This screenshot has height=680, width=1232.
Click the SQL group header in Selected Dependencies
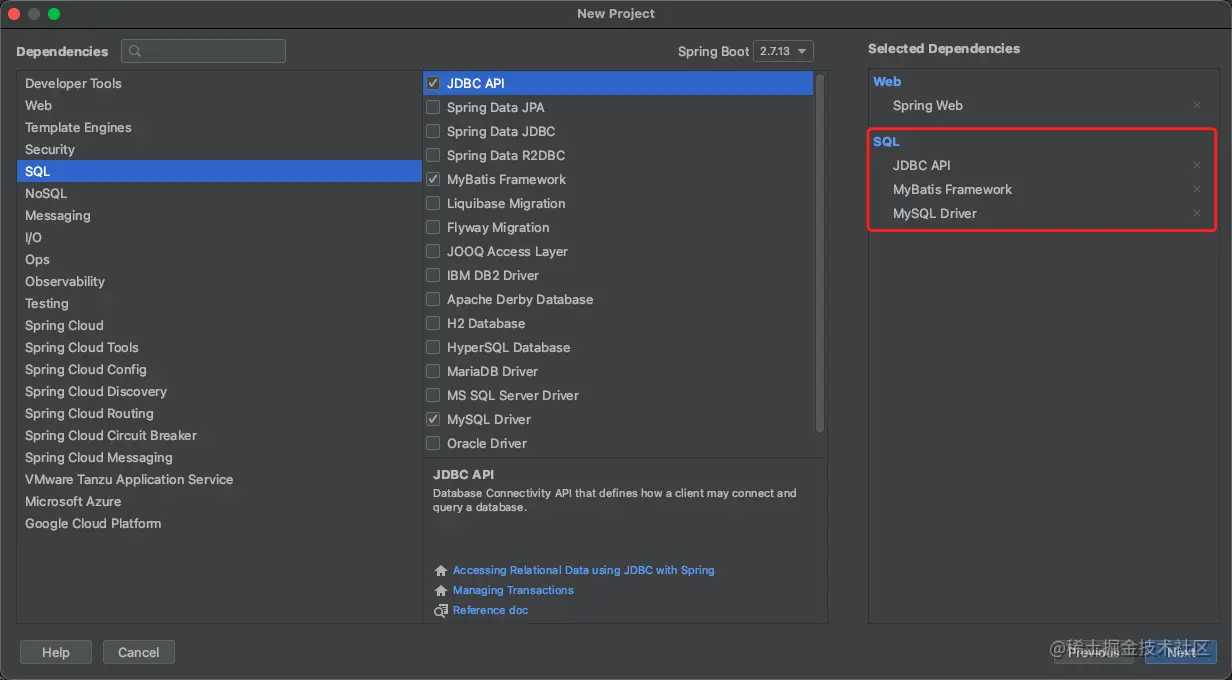tap(887, 141)
